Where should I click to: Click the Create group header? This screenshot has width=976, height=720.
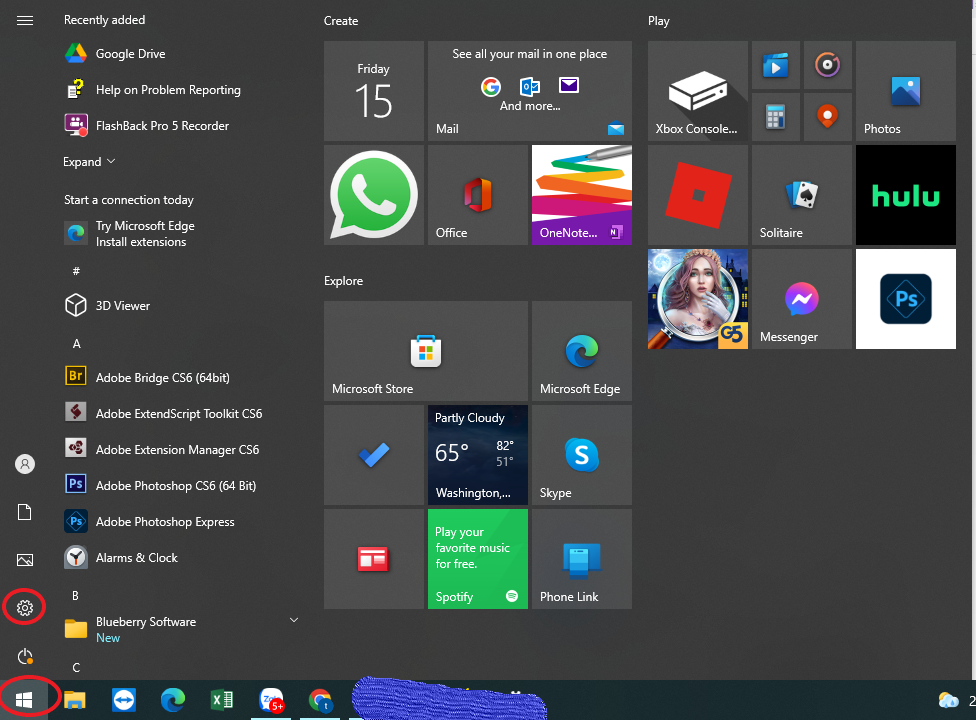(x=341, y=21)
